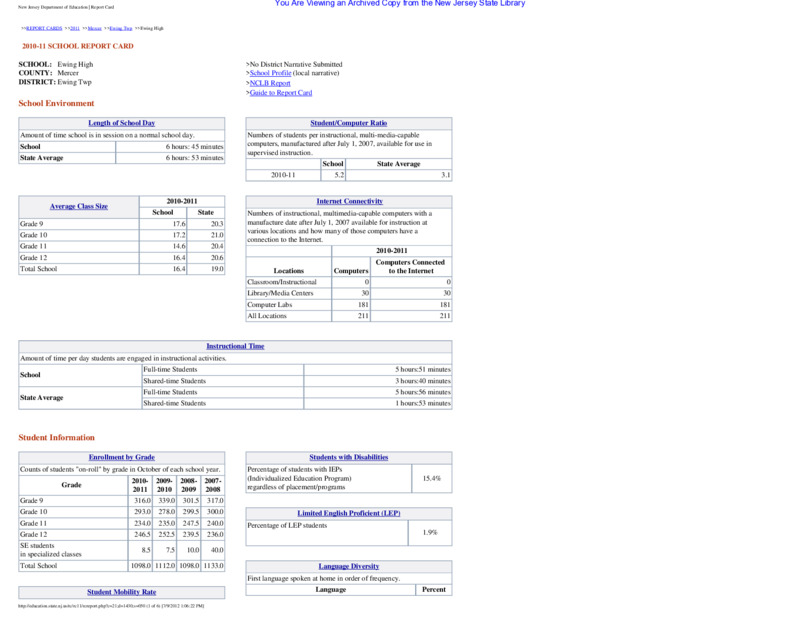Click the Length of School Day heading link
800x618 pixels.
point(121,123)
